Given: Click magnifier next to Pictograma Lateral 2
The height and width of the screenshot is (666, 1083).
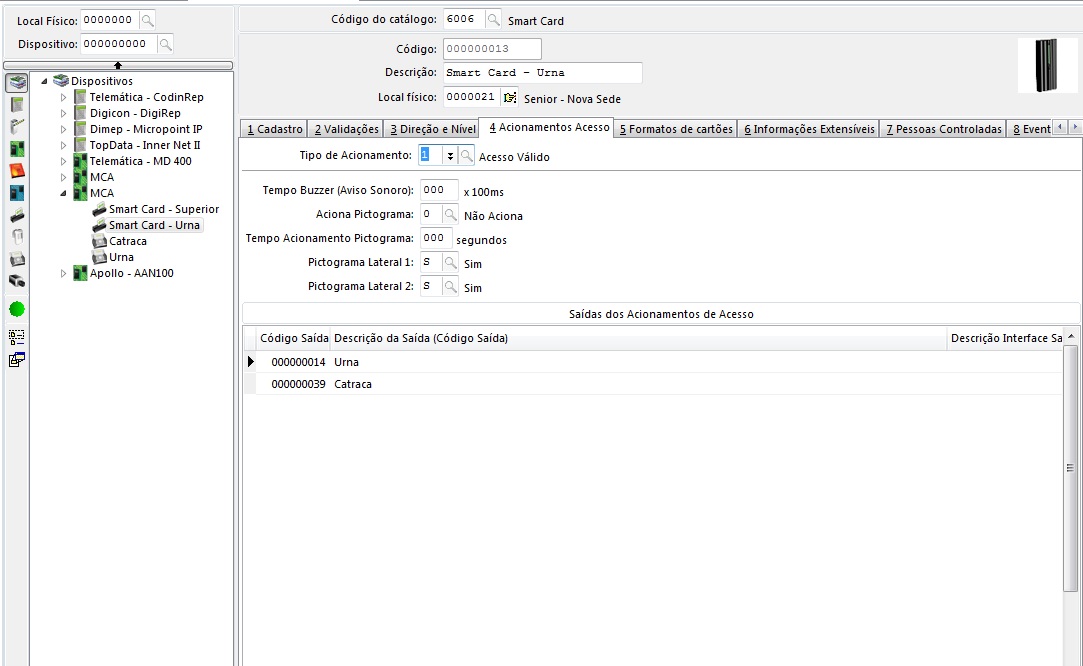Looking at the screenshot, I should pyautogui.click(x=451, y=287).
